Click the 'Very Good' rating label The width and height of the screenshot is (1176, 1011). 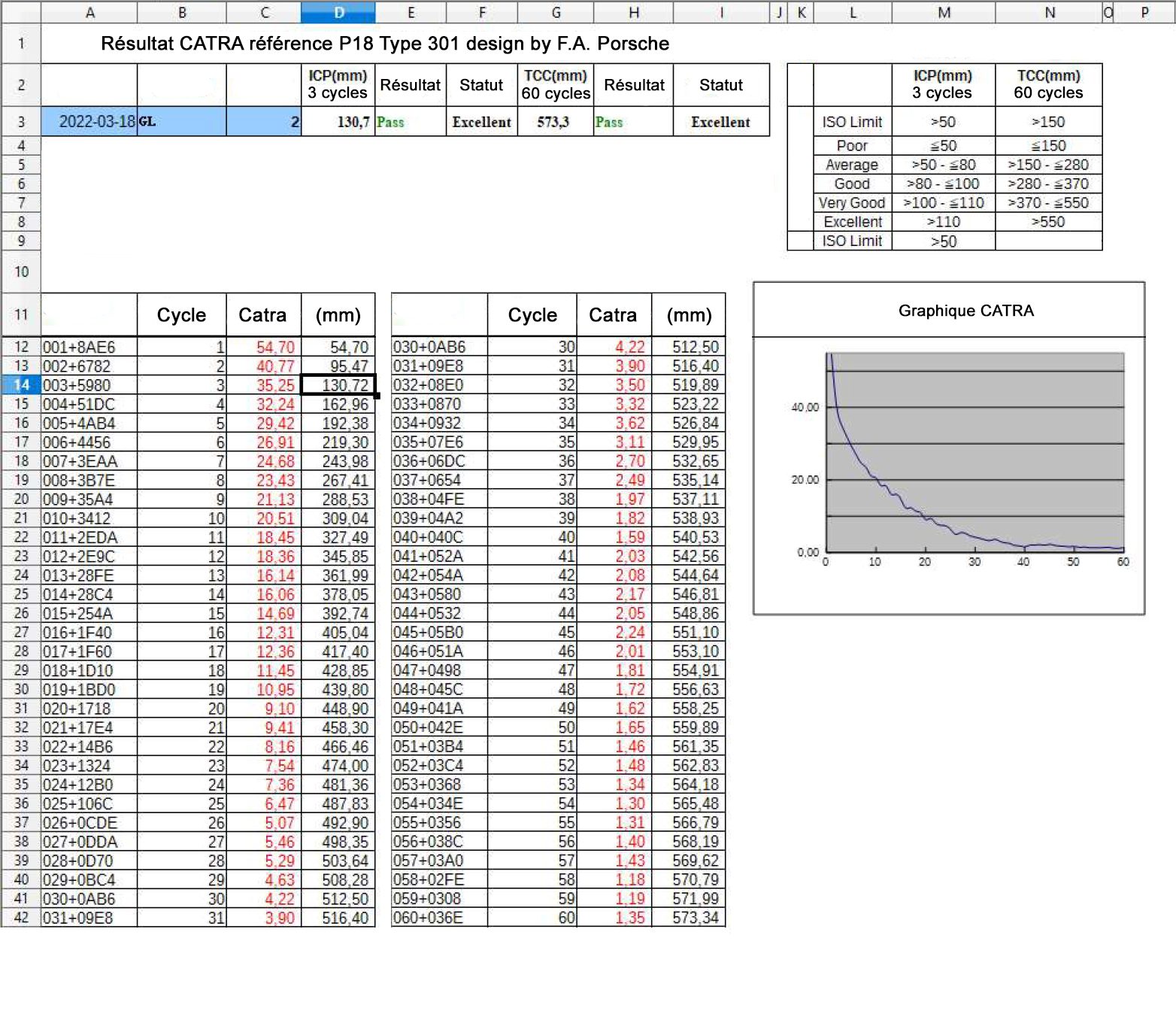click(852, 203)
